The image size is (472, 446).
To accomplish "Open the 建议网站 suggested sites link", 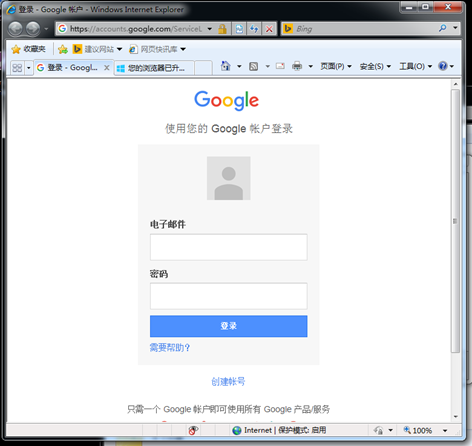I will (x=97, y=49).
